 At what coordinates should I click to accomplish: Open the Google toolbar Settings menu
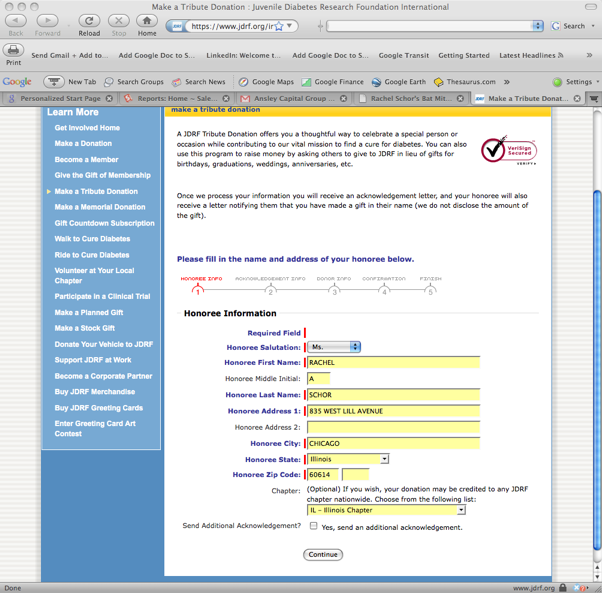click(575, 82)
